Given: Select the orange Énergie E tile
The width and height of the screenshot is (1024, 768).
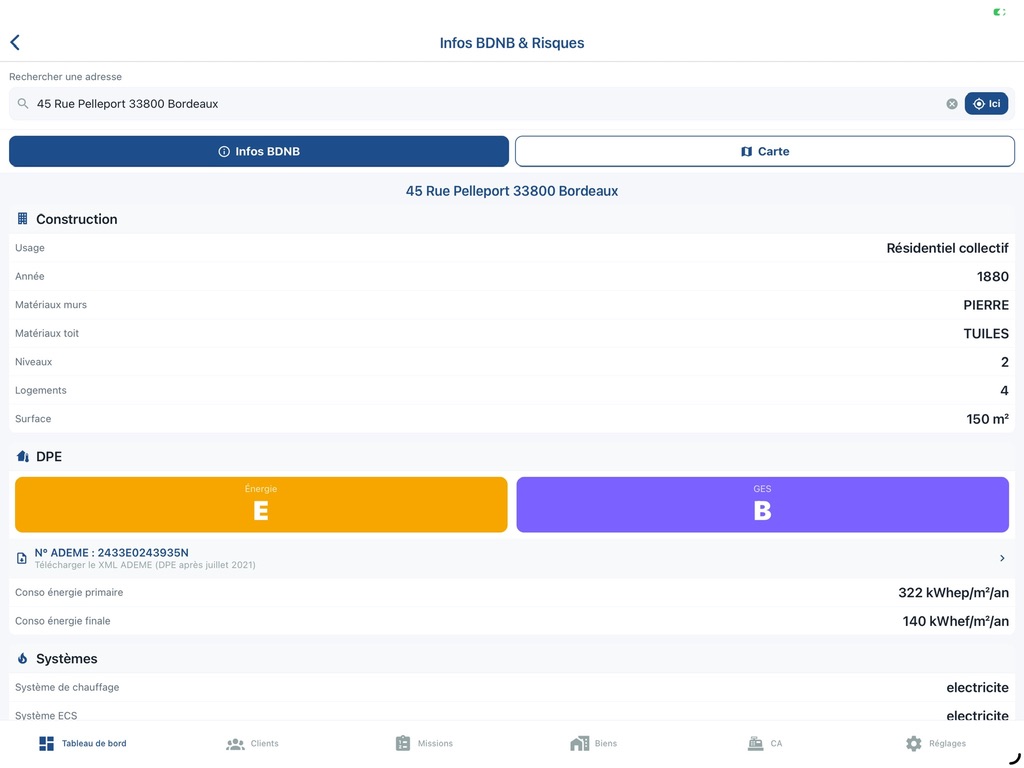Looking at the screenshot, I should pyautogui.click(x=261, y=504).
